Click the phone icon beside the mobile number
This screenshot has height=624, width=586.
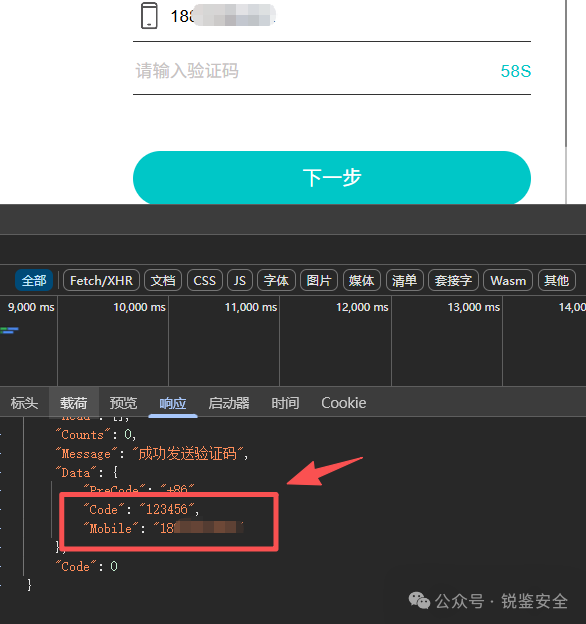(149, 16)
